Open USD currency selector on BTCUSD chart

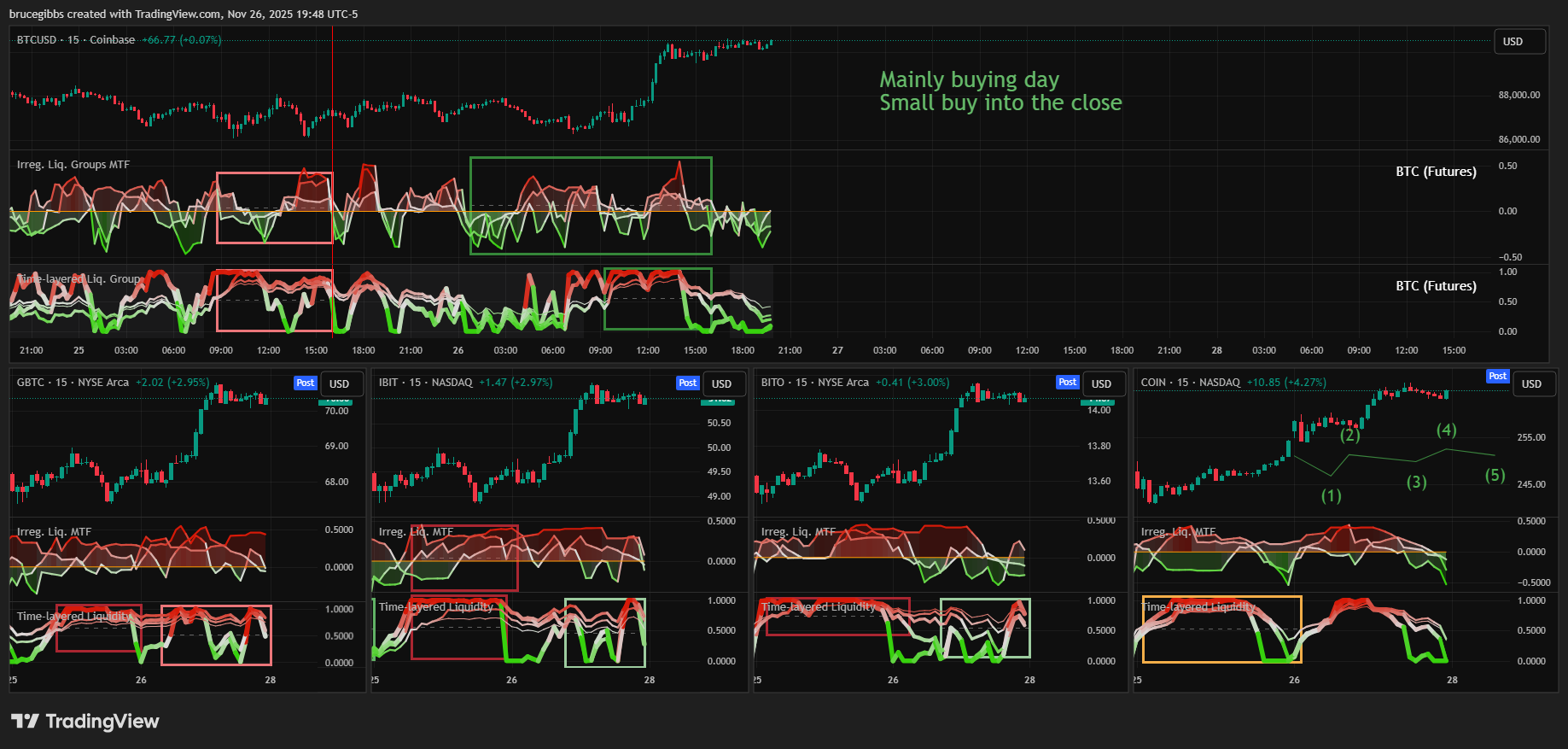click(x=1518, y=42)
